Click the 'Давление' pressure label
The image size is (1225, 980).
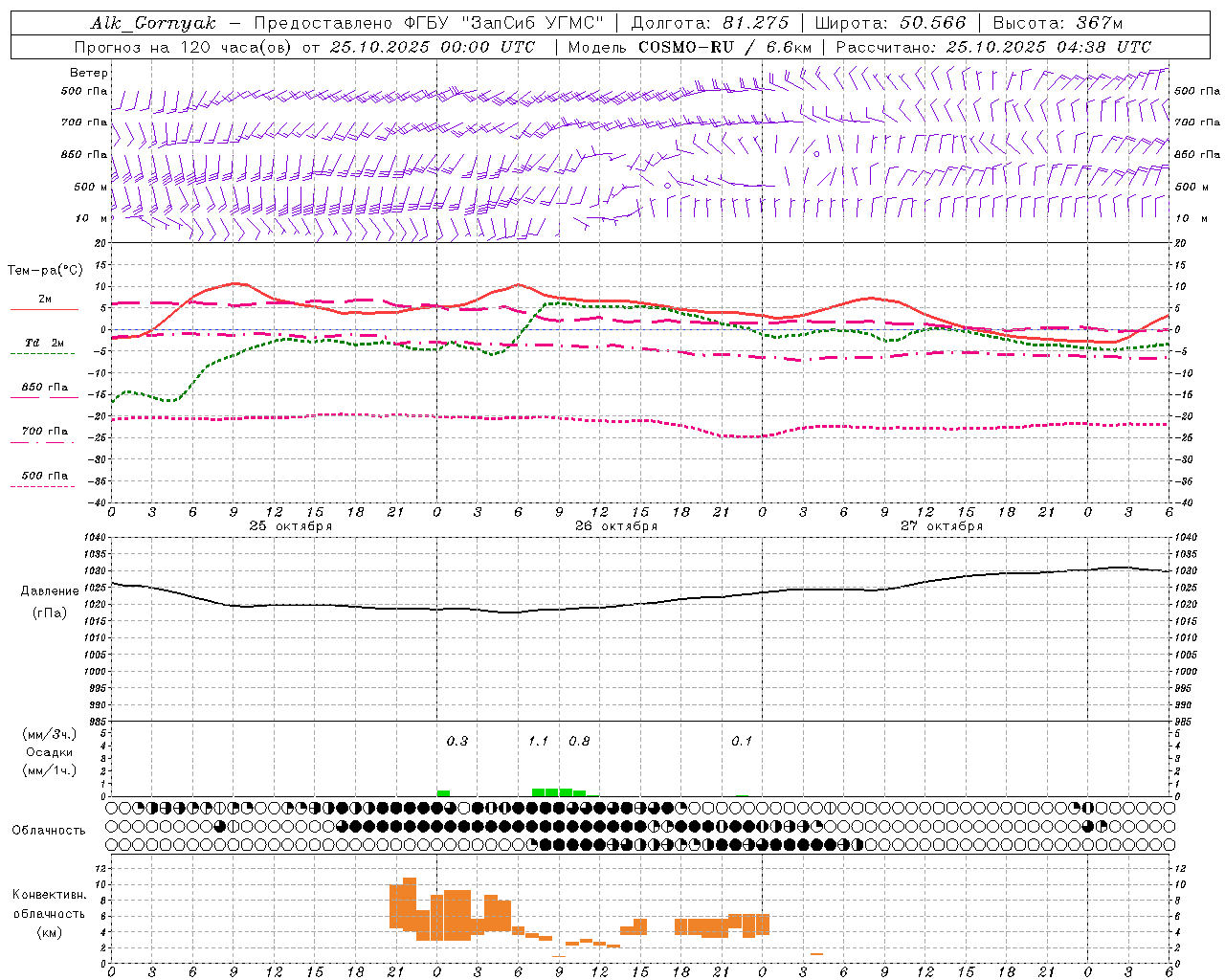[50, 591]
